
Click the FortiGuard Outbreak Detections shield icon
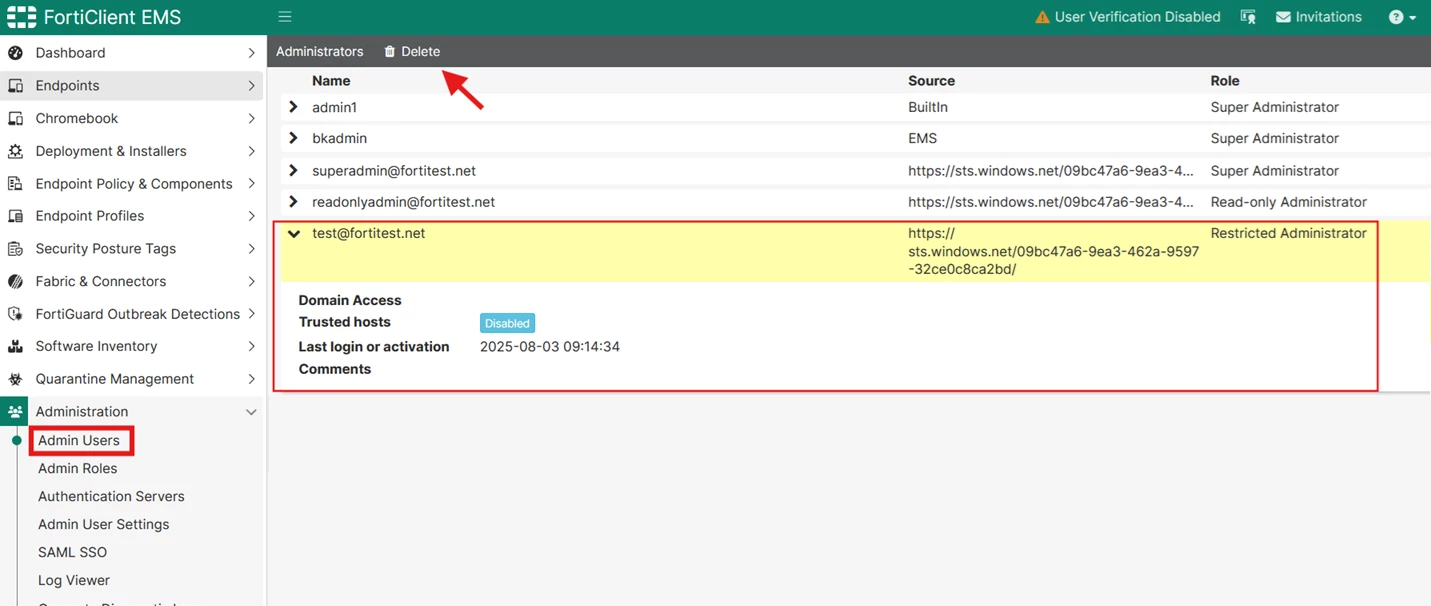click(15, 314)
